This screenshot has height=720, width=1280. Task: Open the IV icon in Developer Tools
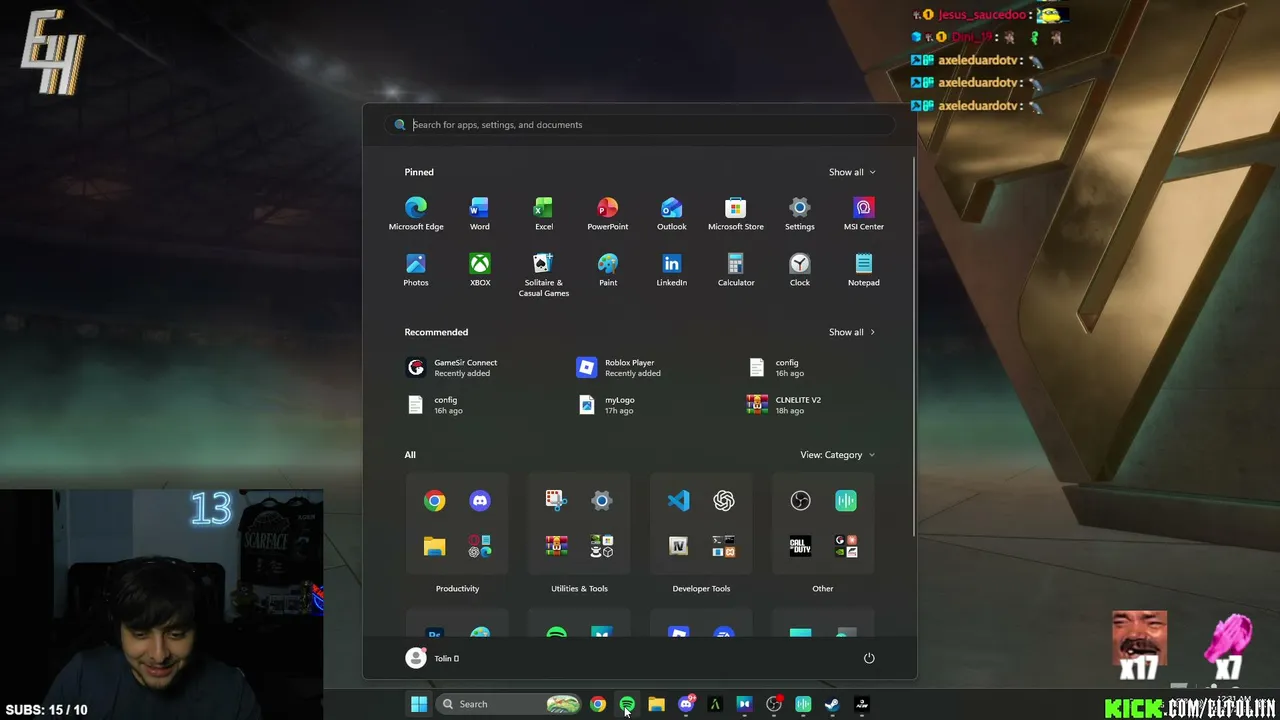pyautogui.click(x=678, y=546)
